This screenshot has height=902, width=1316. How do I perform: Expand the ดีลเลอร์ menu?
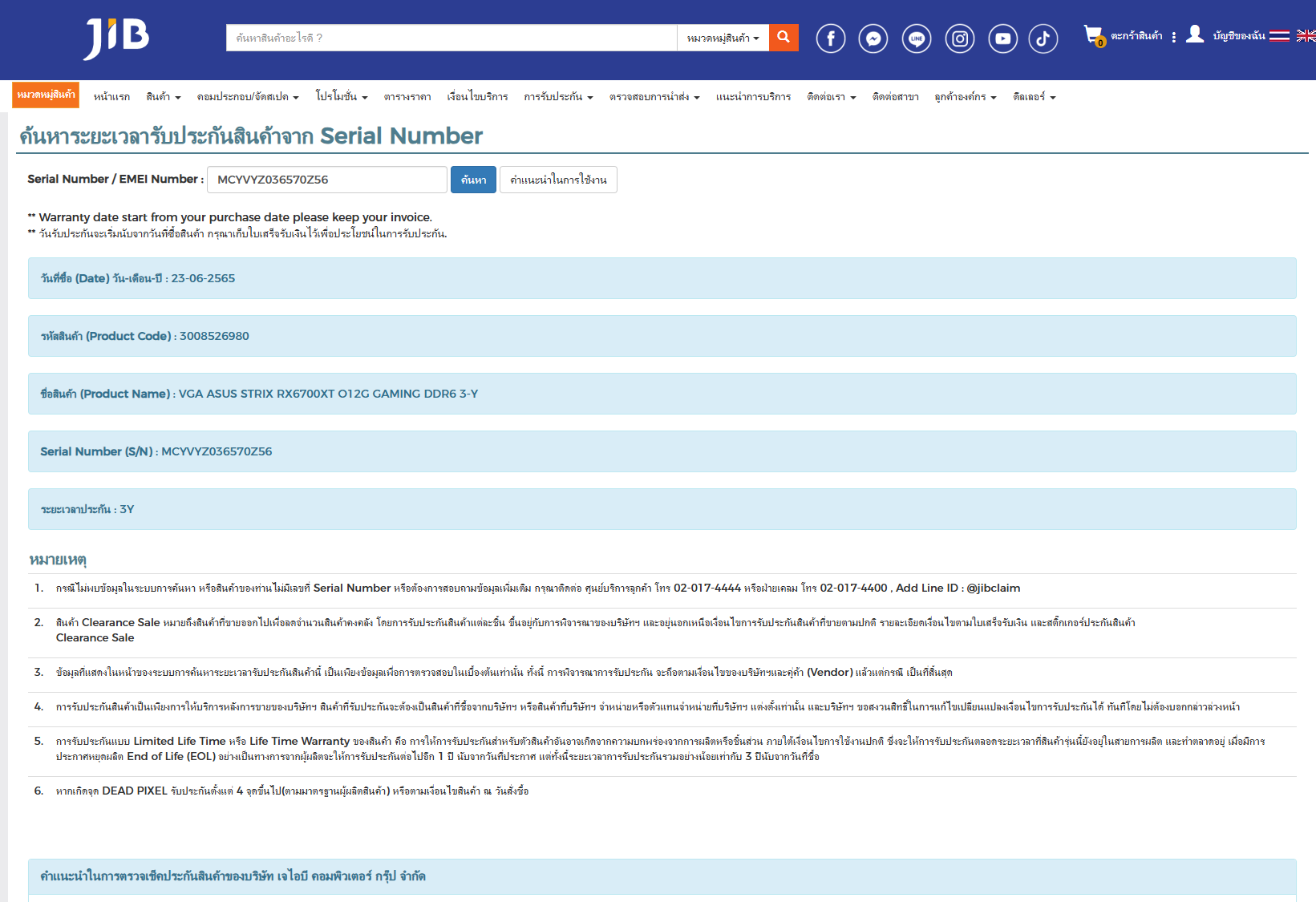(1035, 97)
